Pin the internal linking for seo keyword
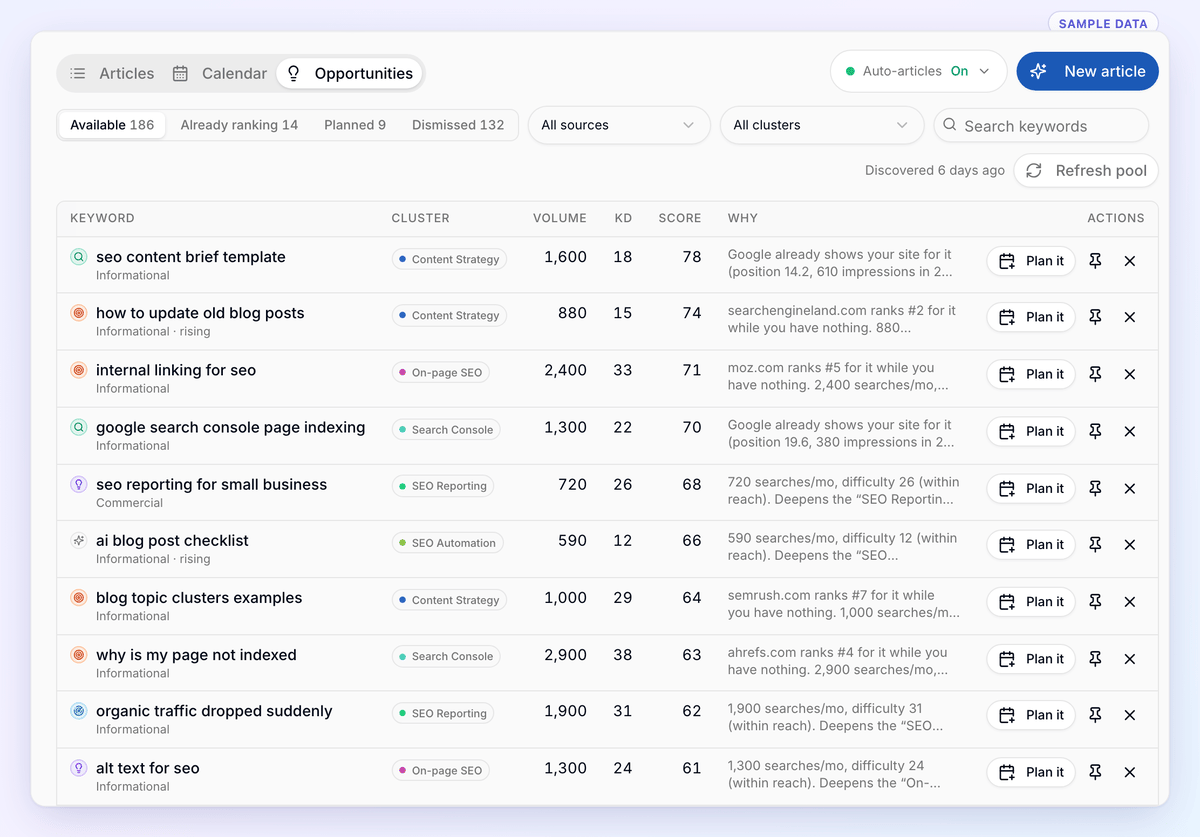The width and height of the screenshot is (1200, 837). tap(1095, 374)
